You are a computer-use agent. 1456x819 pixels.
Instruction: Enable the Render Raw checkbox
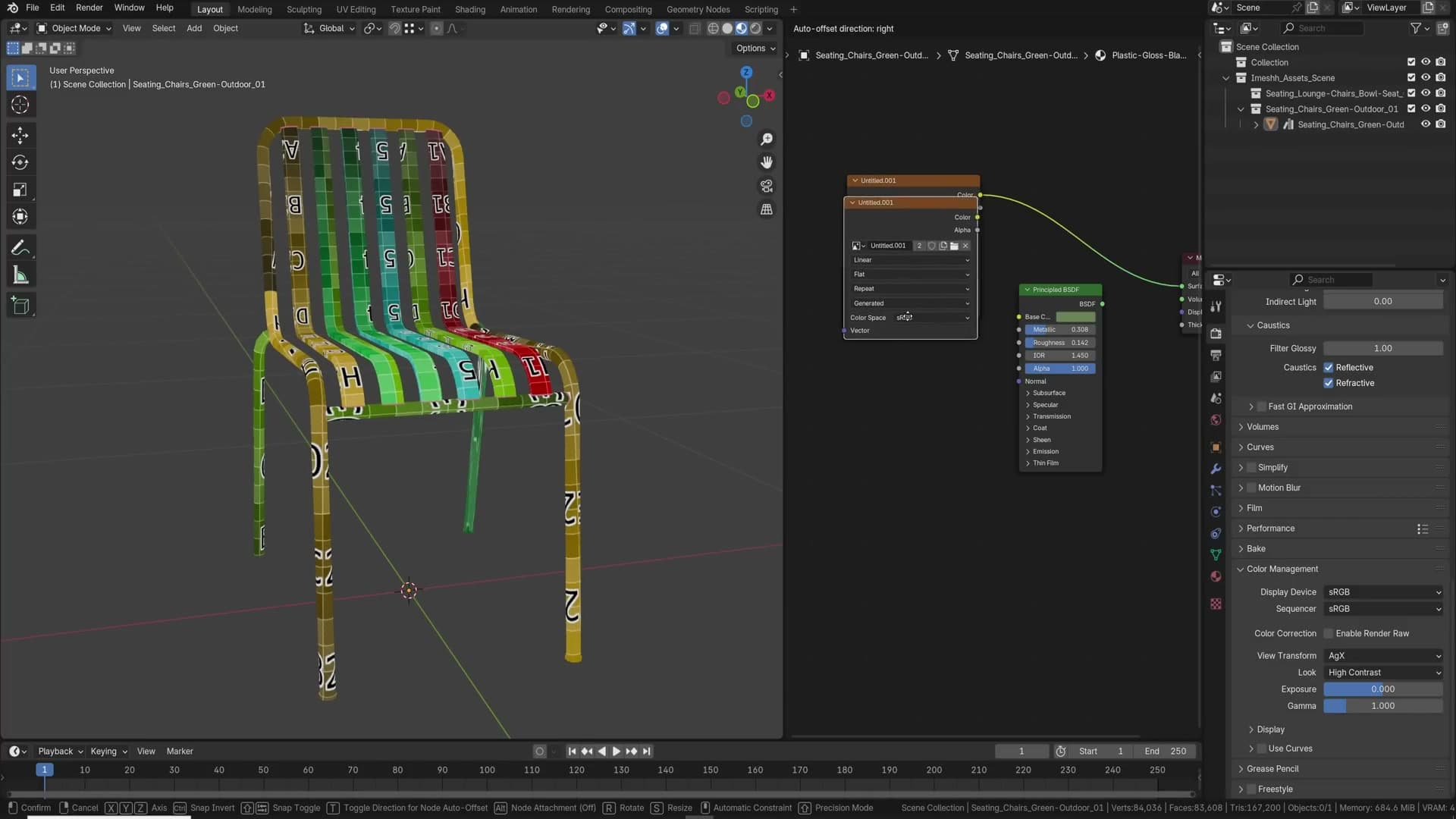(1329, 634)
